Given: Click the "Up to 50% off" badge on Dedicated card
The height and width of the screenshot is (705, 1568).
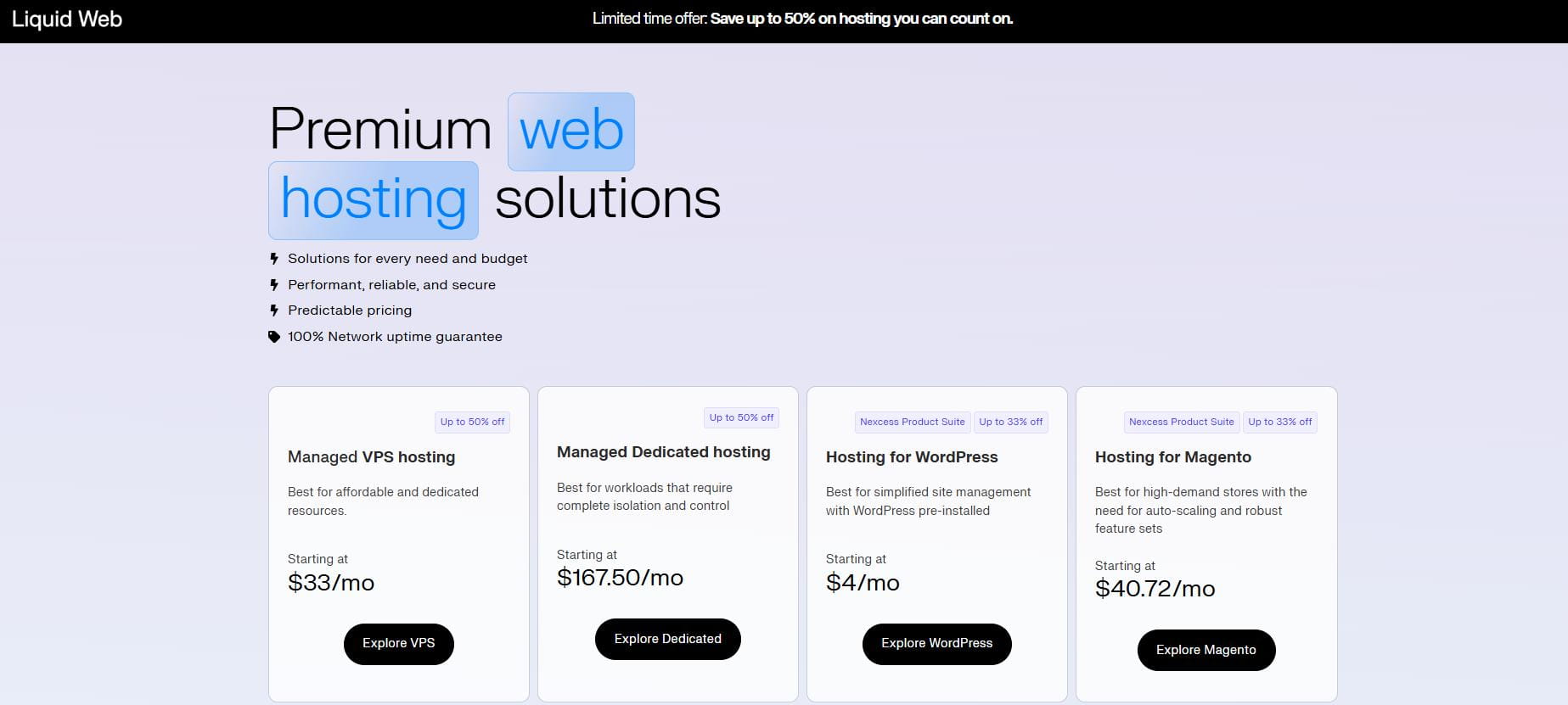Looking at the screenshot, I should point(741,417).
